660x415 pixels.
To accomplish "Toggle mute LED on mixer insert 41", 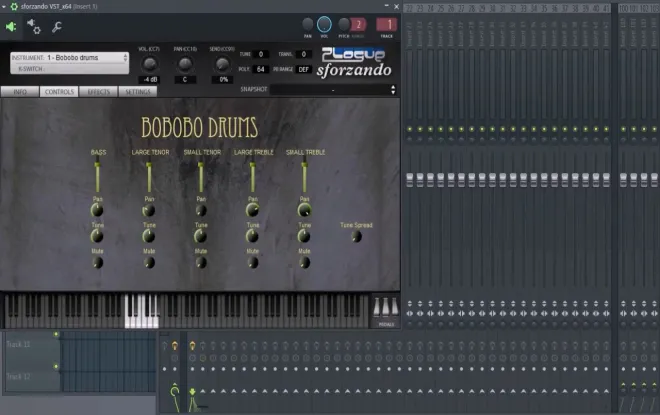I will (x=606, y=129).
